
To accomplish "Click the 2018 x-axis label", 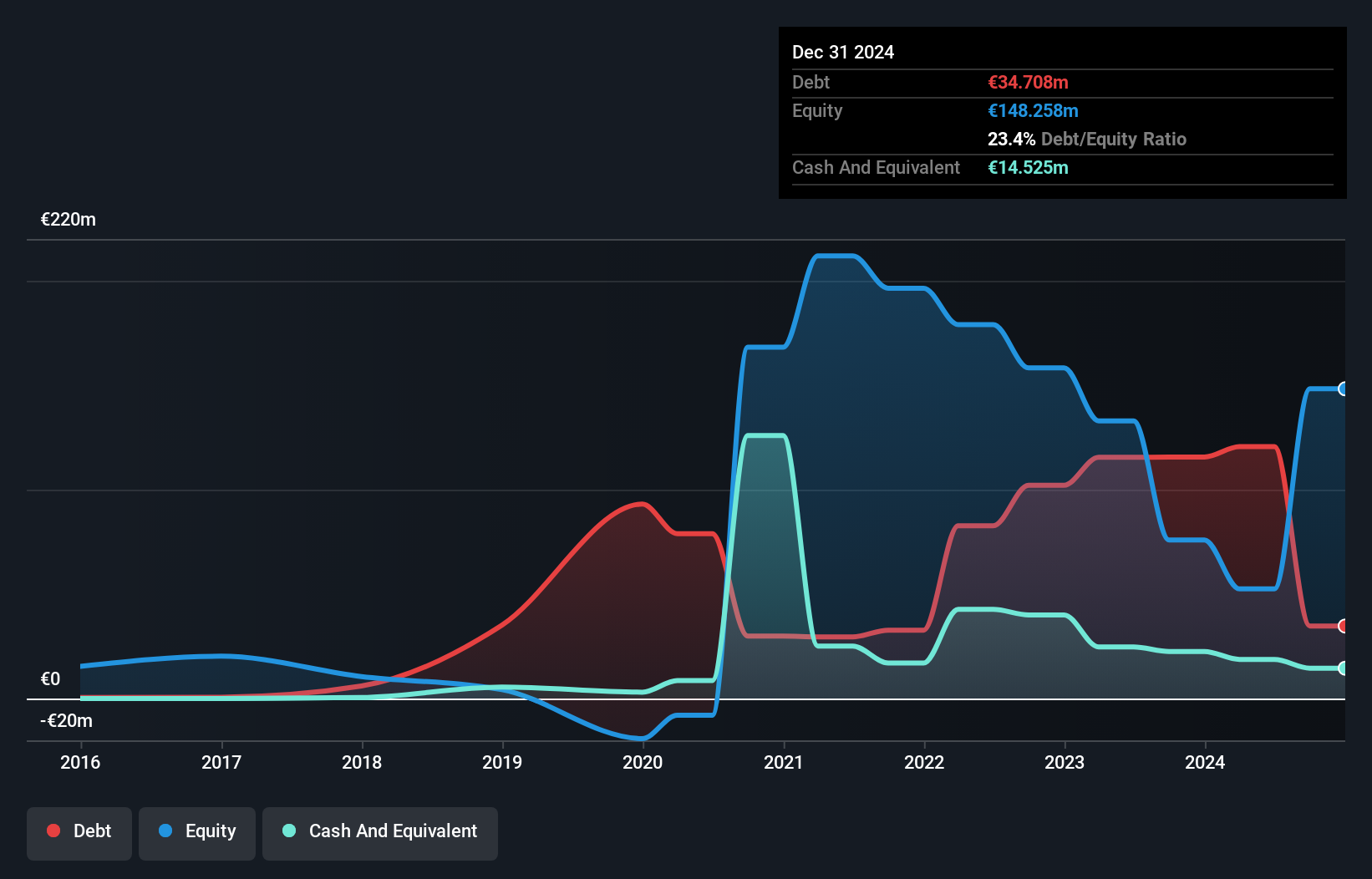I will 362,762.
